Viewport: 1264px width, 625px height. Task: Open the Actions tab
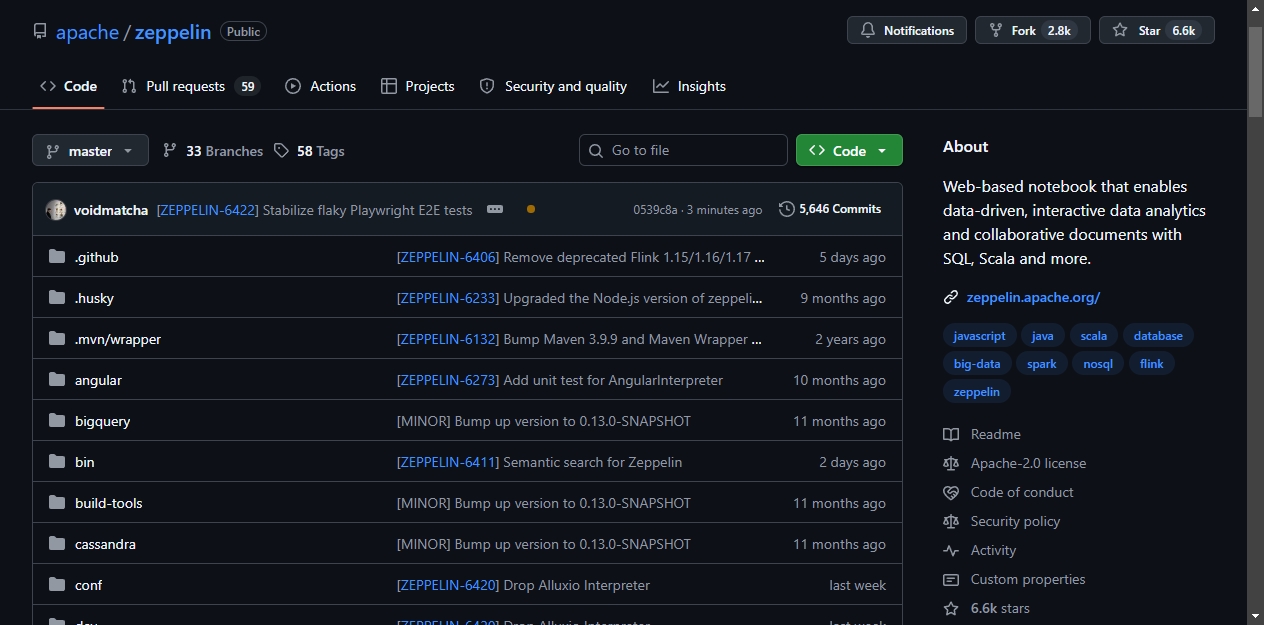pyautogui.click(x=320, y=86)
